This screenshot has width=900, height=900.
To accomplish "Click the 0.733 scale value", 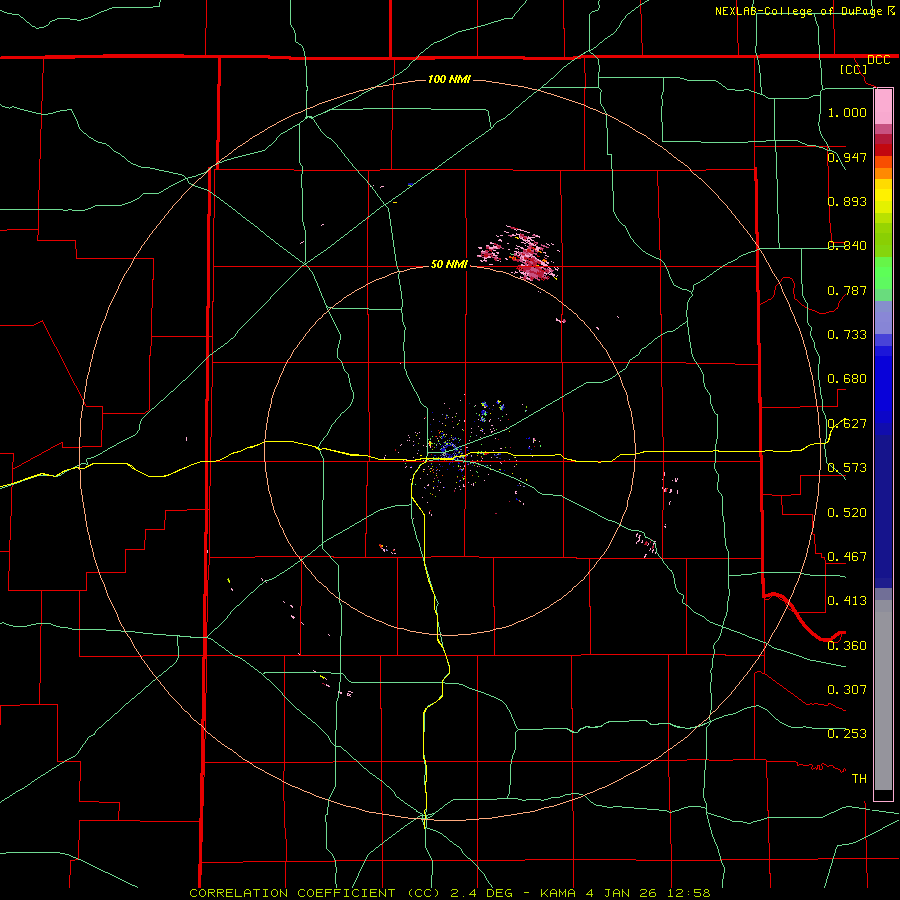I will coord(847,334).
